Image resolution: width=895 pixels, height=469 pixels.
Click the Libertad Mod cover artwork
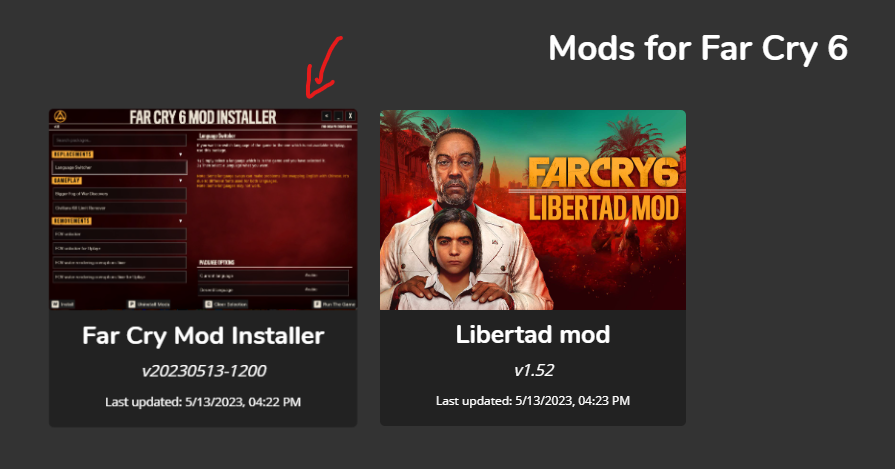pos(533,210)
